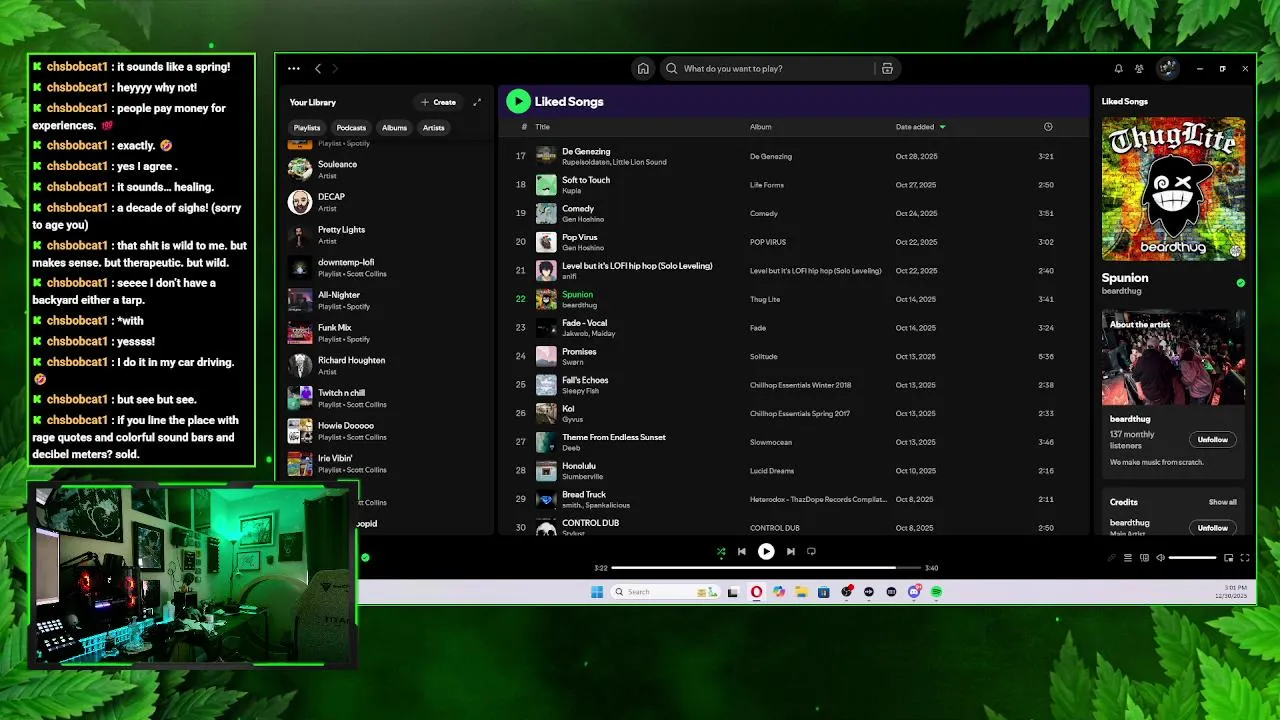1280x720 pixels.
Task: Filter library by Podcasts
Action: [351, 128]
